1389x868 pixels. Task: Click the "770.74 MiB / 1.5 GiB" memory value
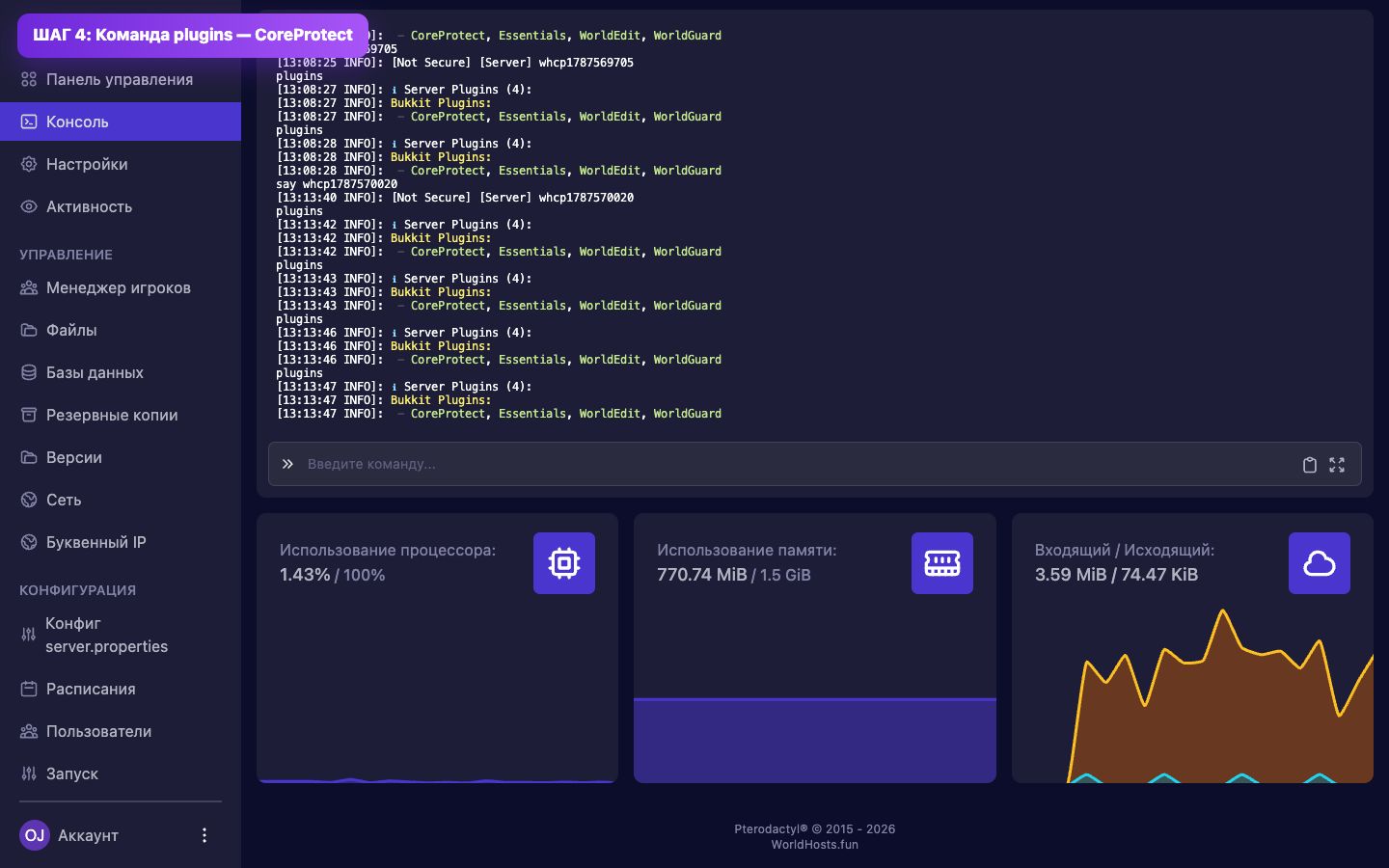click(x=734, y=575)
